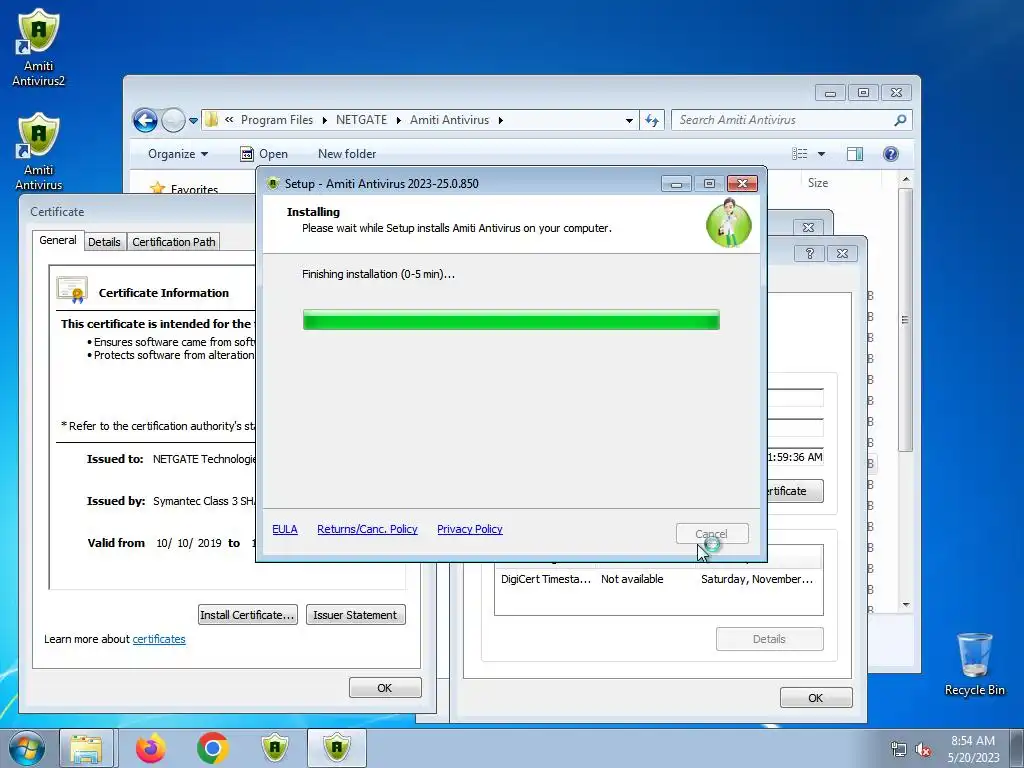The image size is (1024, 768).
Task: Open the certificates help link
Action: click(159, 639)
